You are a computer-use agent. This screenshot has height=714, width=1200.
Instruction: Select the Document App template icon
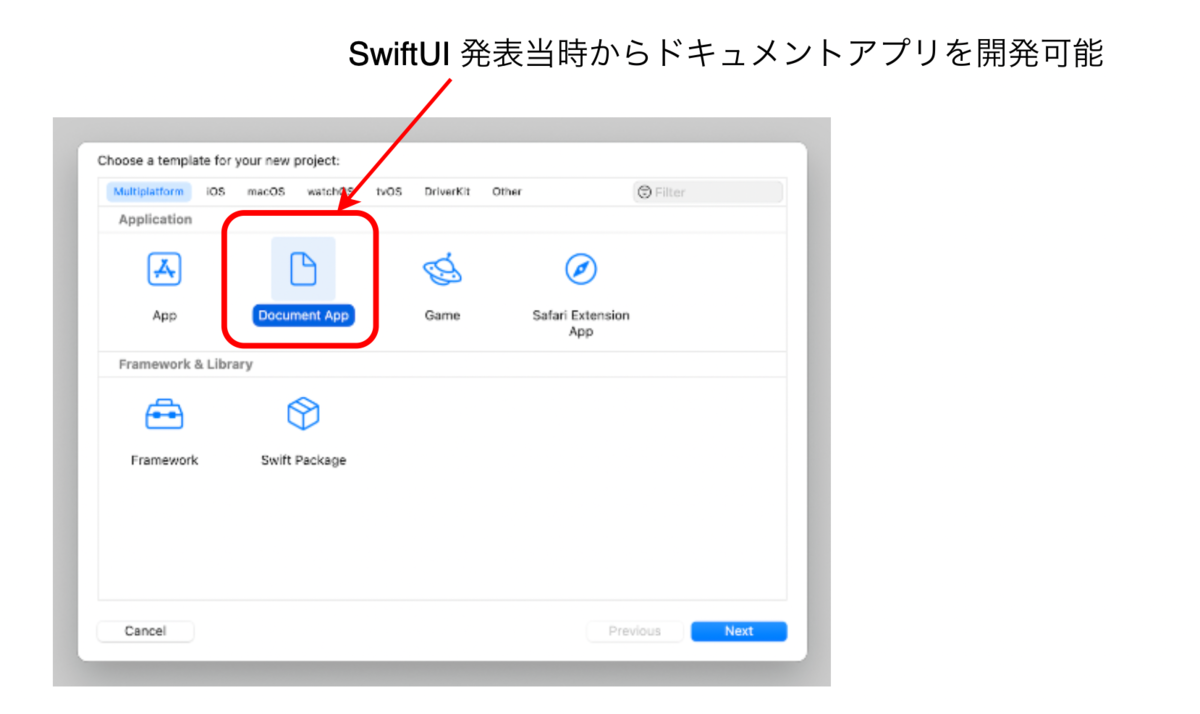[x=303, y=269]
